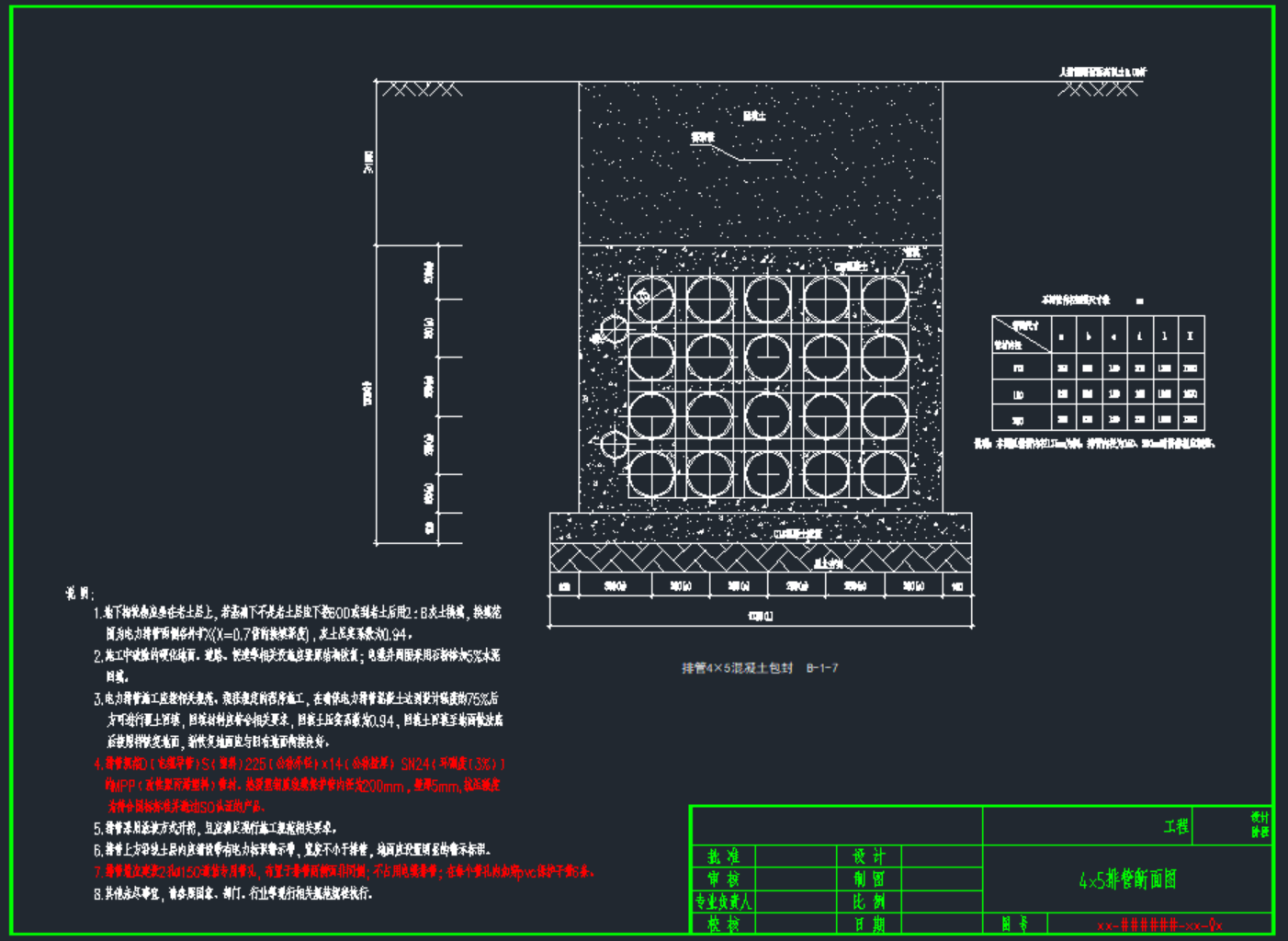Image resolution: width=1288 pixels, height=941 pixels.
Task: Click the '设计' label in title block
Action: pos(868,856)
